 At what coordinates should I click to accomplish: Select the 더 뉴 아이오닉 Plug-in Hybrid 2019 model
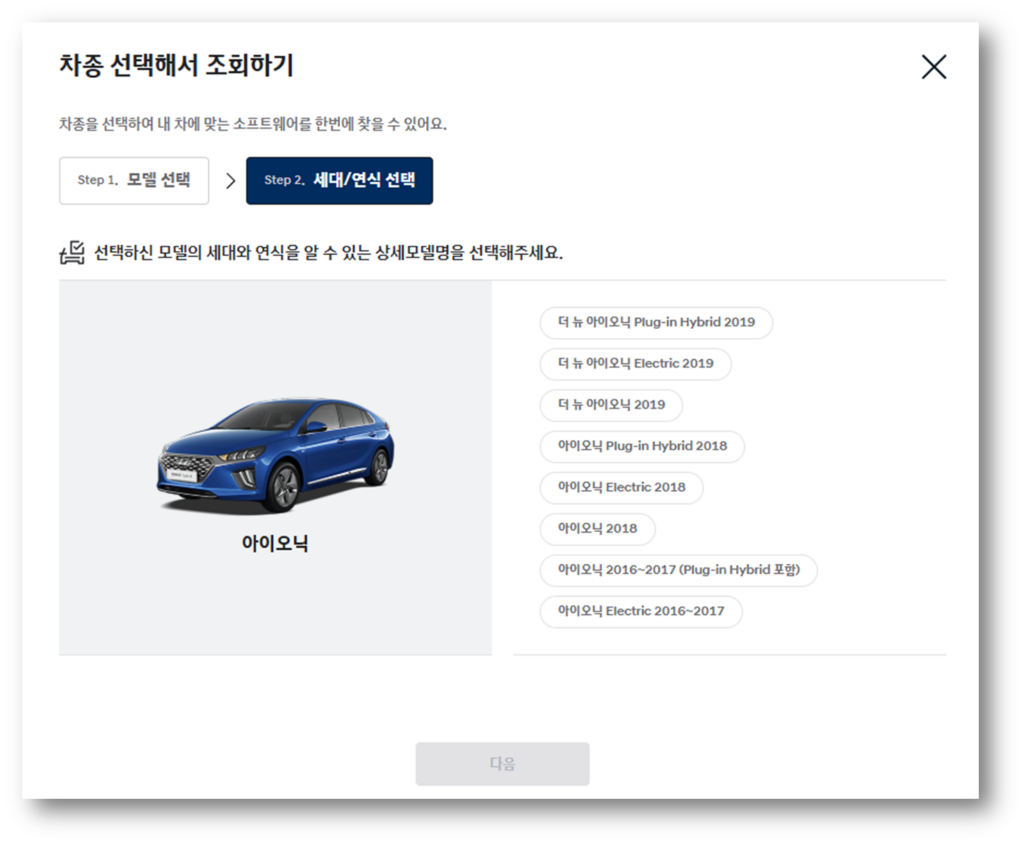click(655, 322)
